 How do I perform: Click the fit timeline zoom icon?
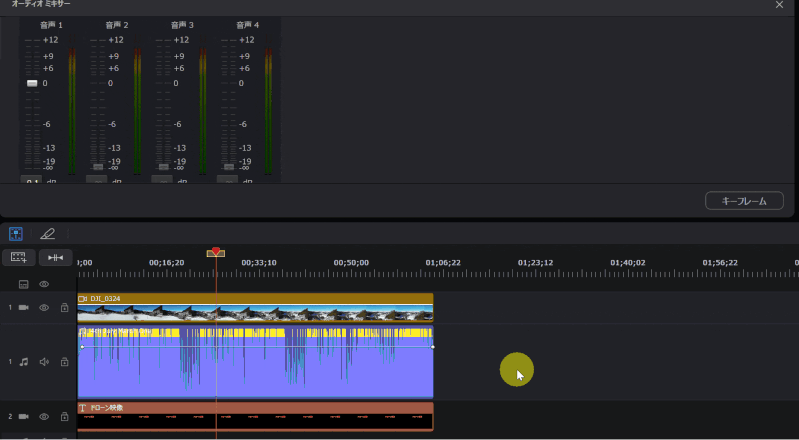55,258
